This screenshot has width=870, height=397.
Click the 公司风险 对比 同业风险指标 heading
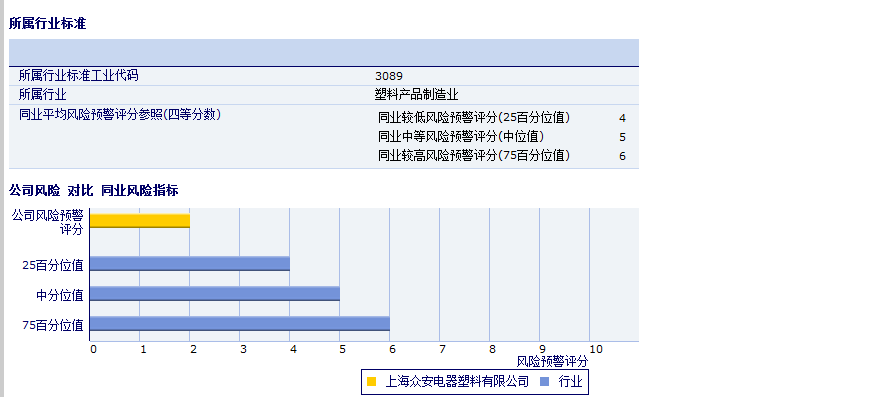[94, 191]
